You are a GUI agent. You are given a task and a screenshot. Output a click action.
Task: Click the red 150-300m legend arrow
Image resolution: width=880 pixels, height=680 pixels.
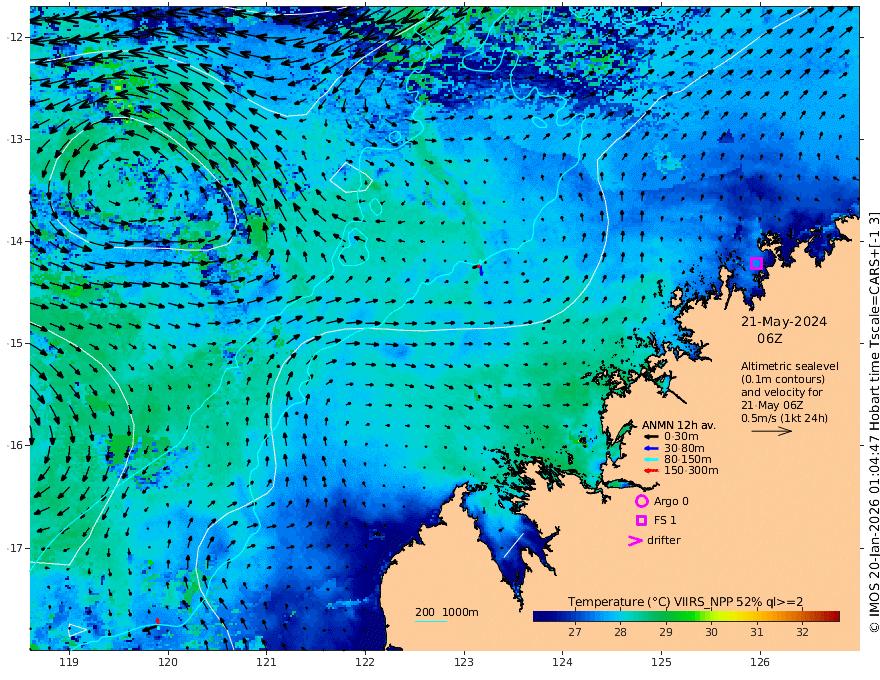(650, 470)
